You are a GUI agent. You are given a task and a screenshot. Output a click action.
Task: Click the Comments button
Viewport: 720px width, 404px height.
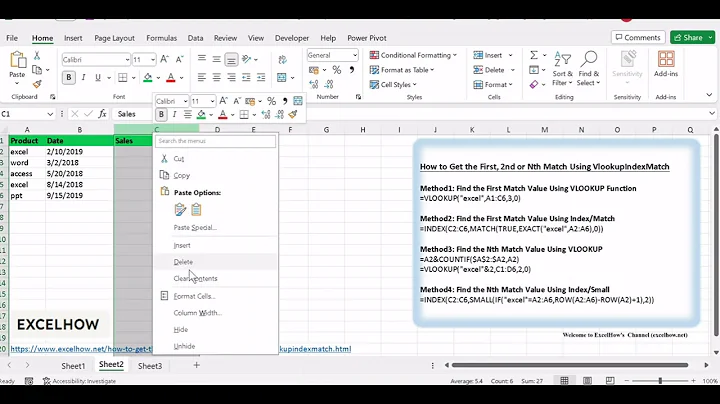[638, 38]
